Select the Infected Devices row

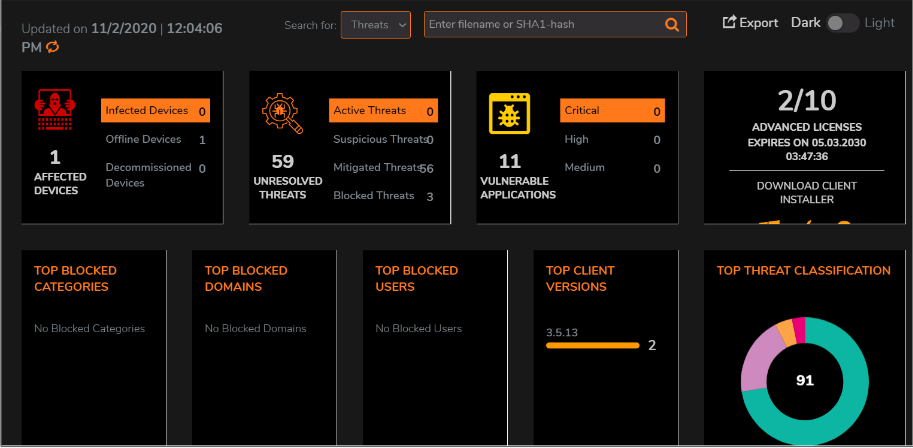[155, 111]
